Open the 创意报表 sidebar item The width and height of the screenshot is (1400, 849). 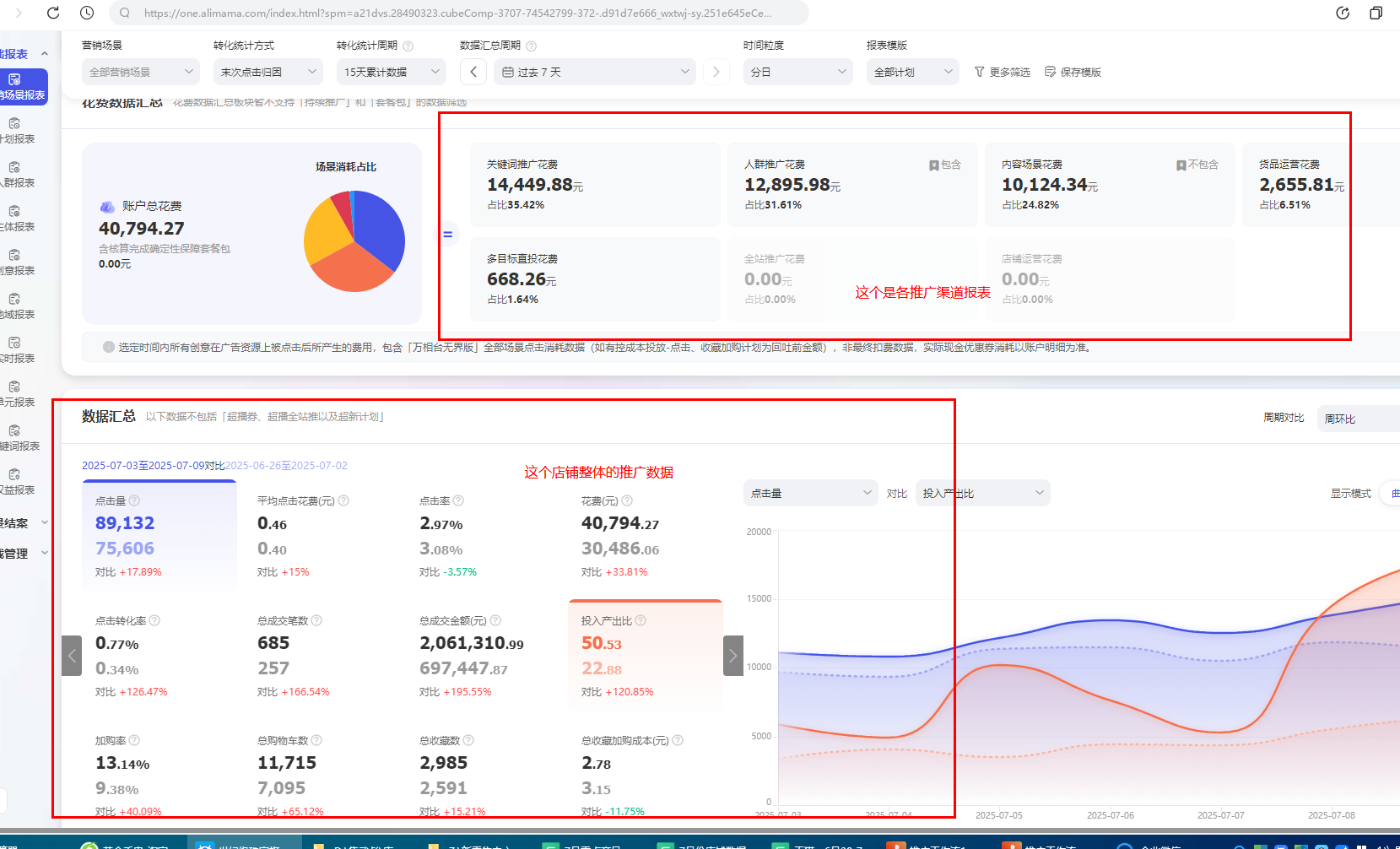point(15,262)
